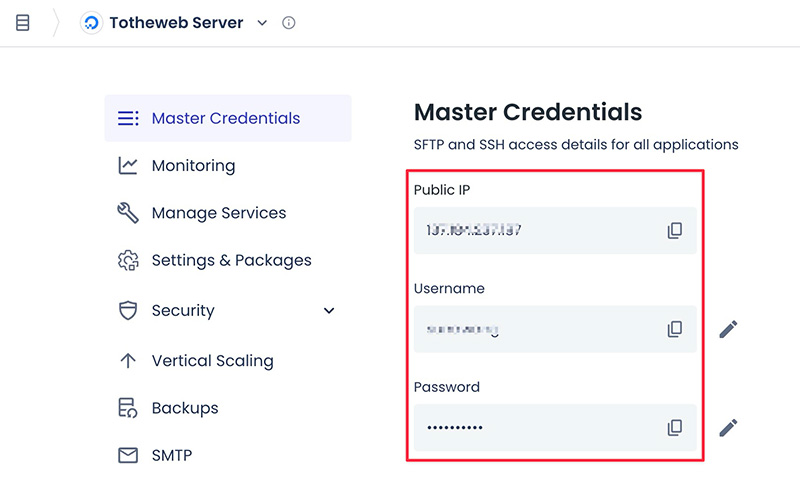The width and height of the screenshot is (800, 478).
Task: Edit the Password with pencil icon
Action: pos(728,428)
